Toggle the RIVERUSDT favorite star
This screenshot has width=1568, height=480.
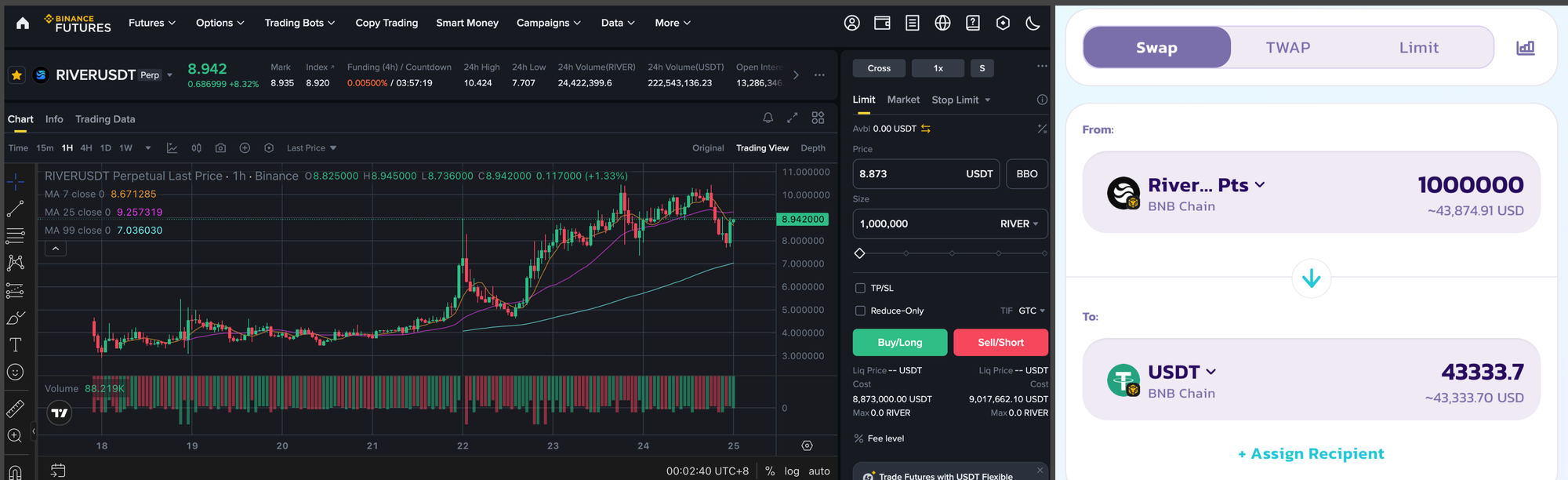[16, 75]
